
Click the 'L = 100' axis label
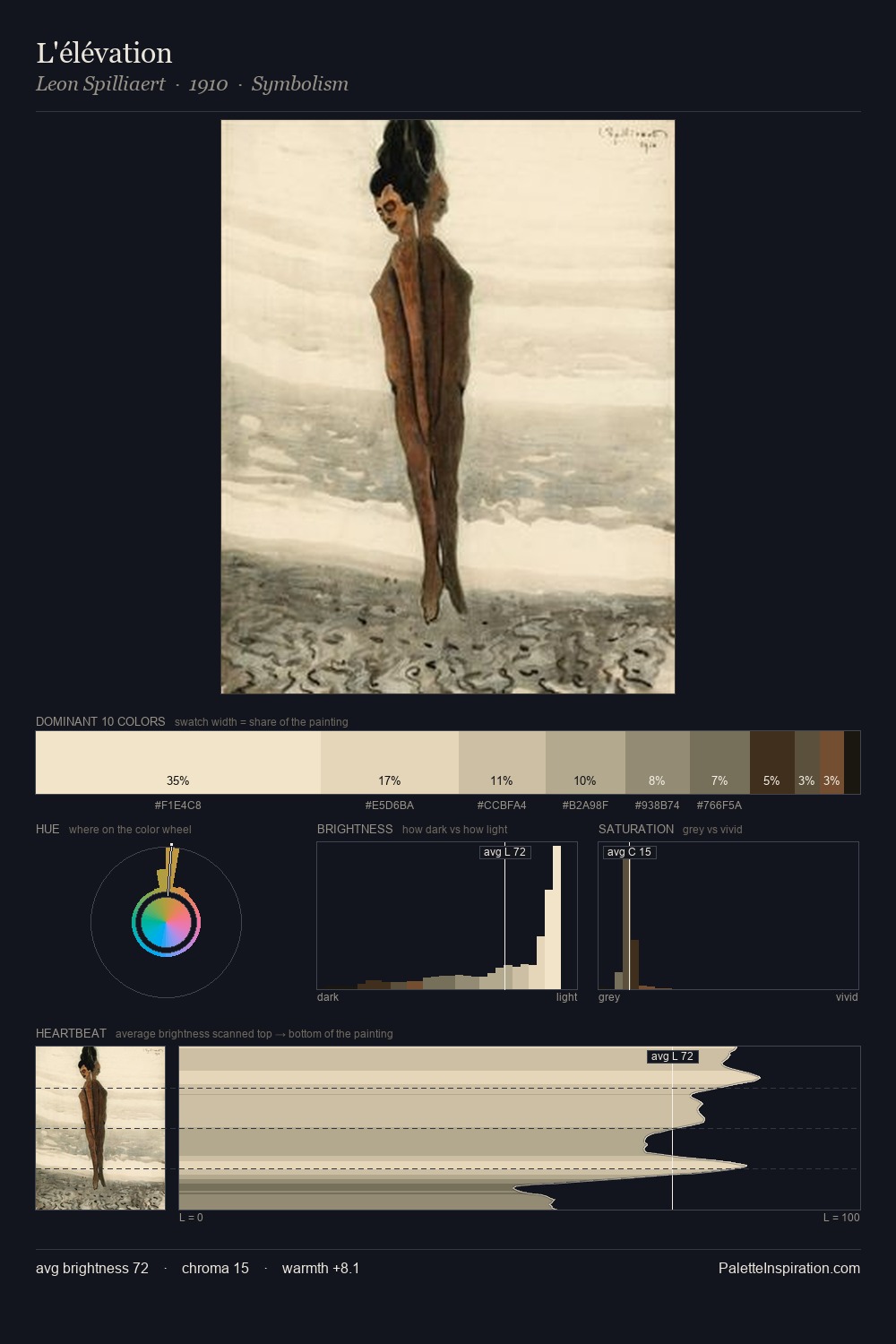pyautogui.click(x=841, y=1218)
